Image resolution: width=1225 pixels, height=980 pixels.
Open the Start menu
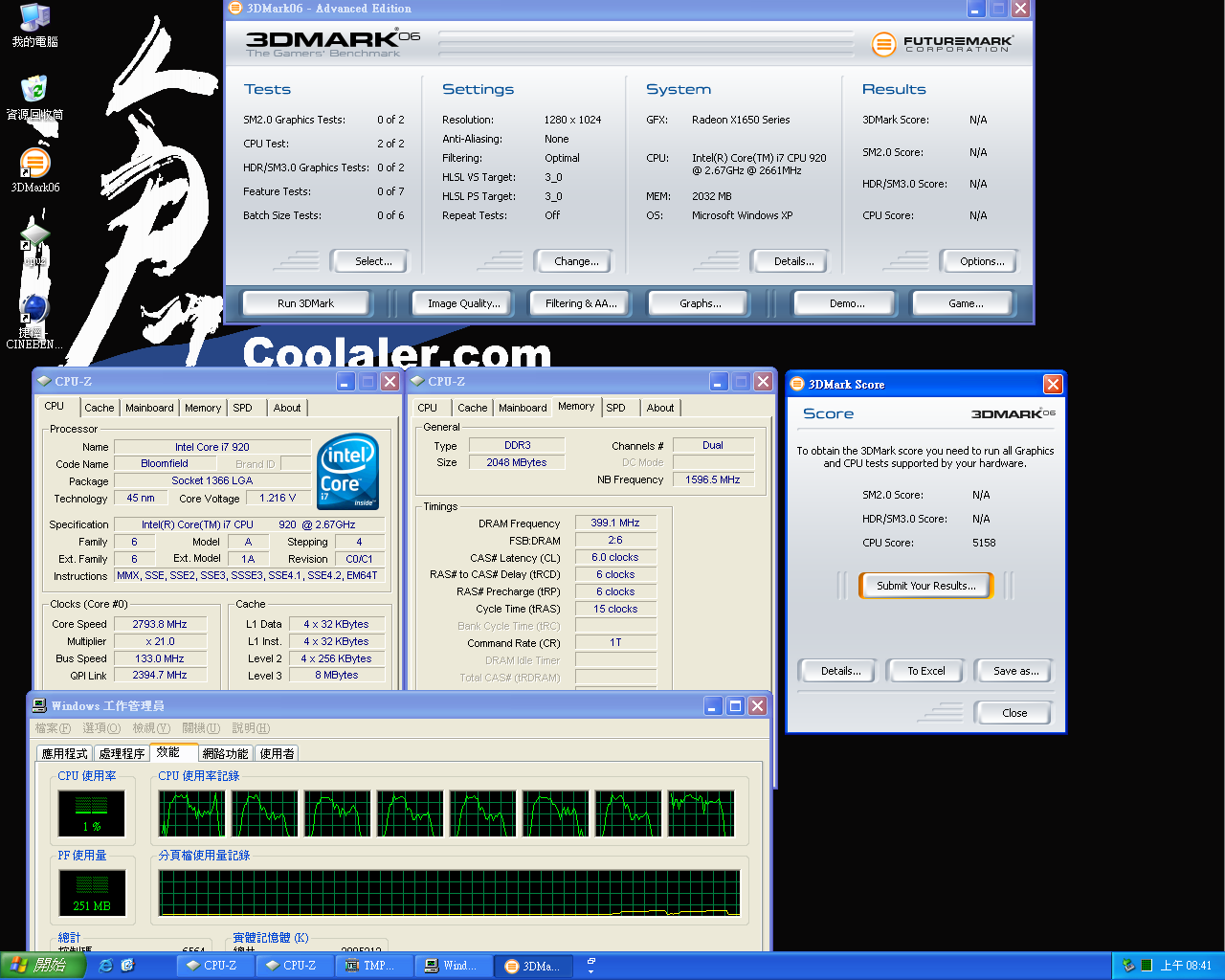coord(43,966)
